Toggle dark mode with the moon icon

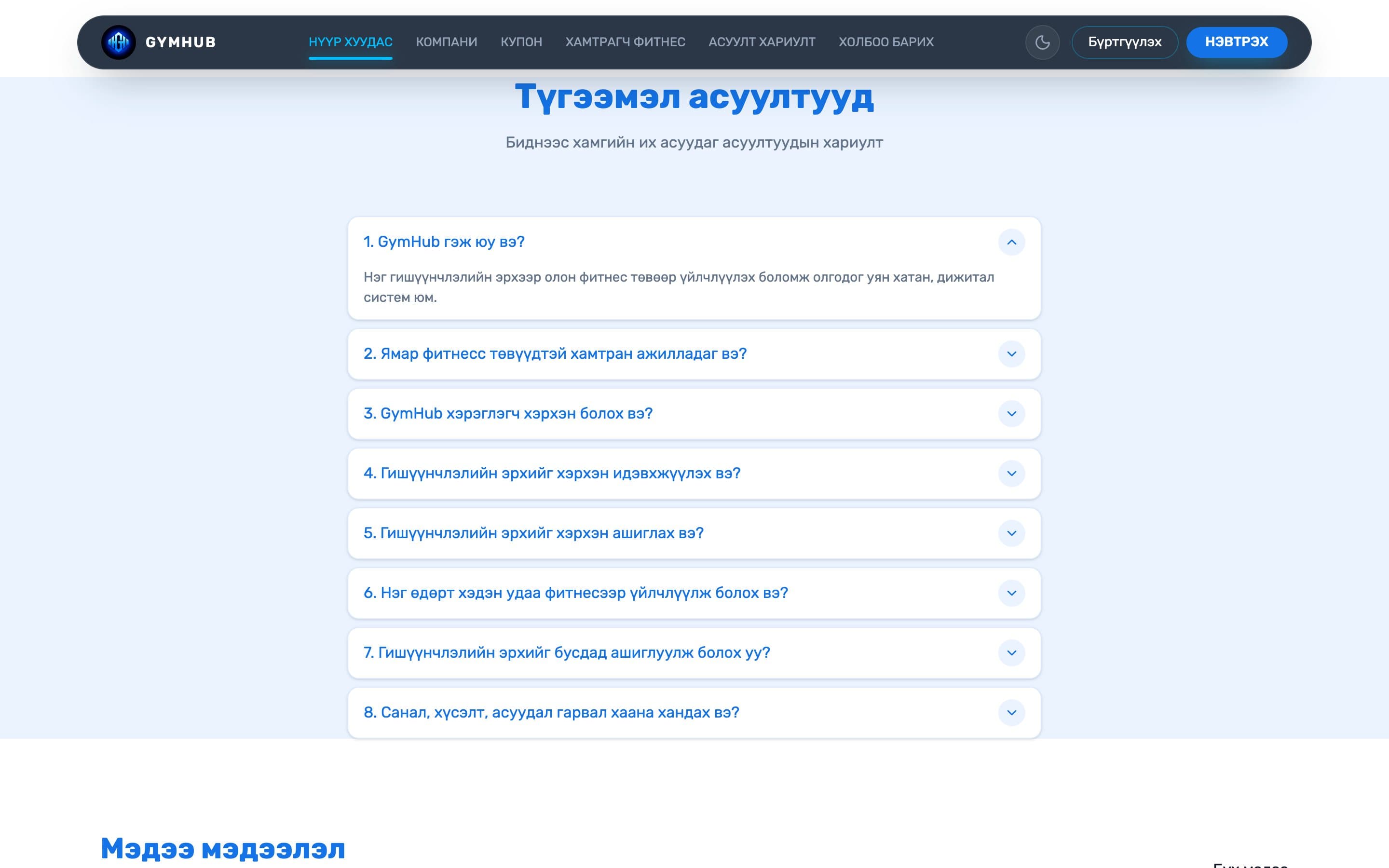point(1042,42)
